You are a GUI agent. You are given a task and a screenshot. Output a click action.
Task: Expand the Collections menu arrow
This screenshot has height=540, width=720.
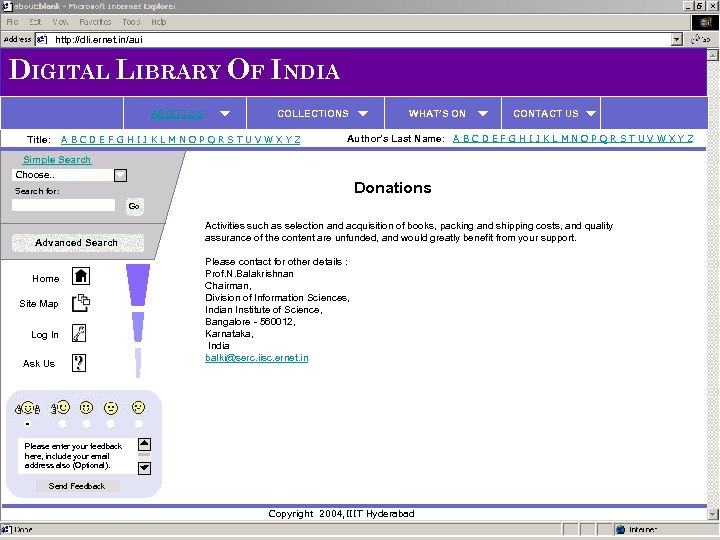click(x=363, y=113)
